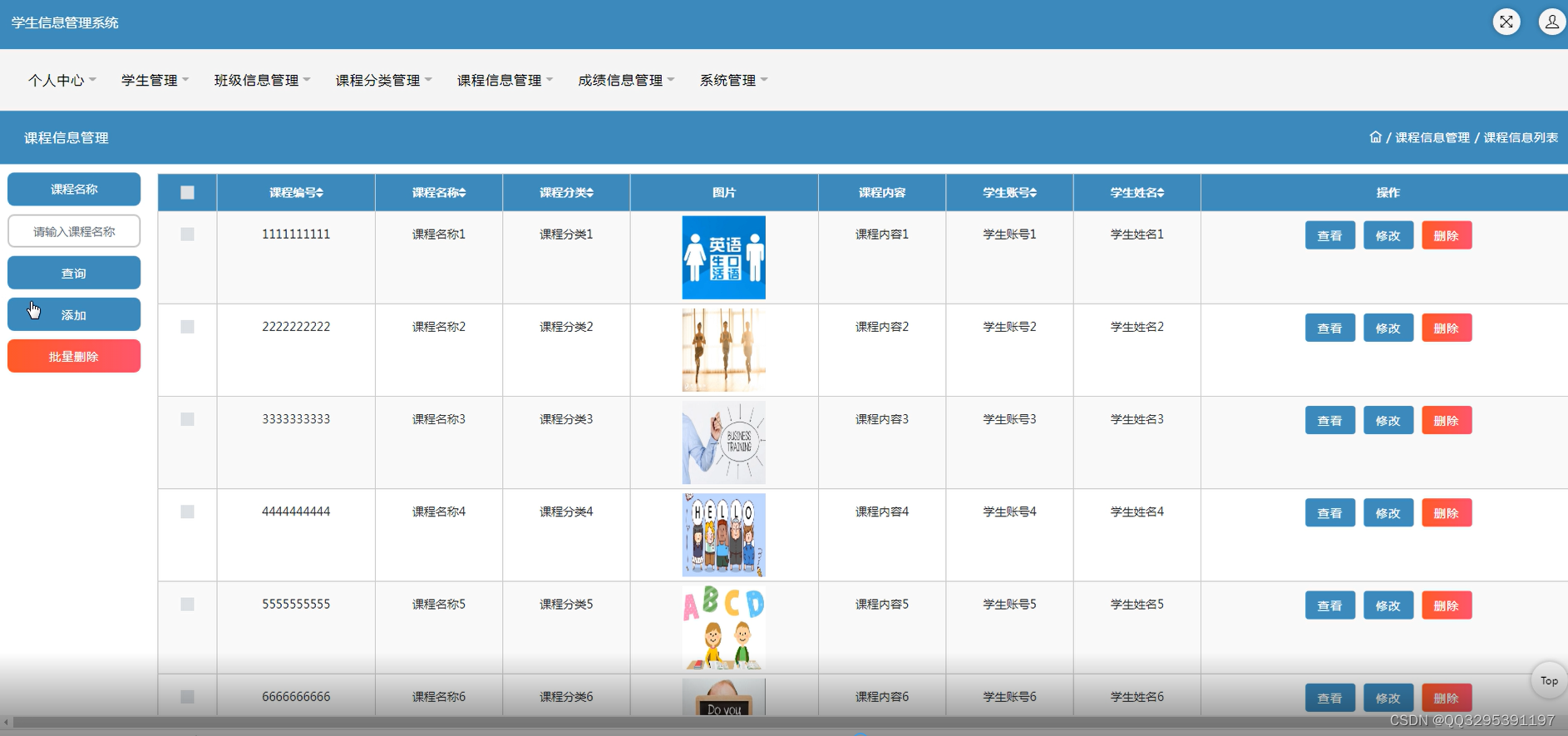Click the fullscreen toggle icon in header
The height and width of the screenshot is (736, 1568).
pyautogui.click(x=1506, y=22)
